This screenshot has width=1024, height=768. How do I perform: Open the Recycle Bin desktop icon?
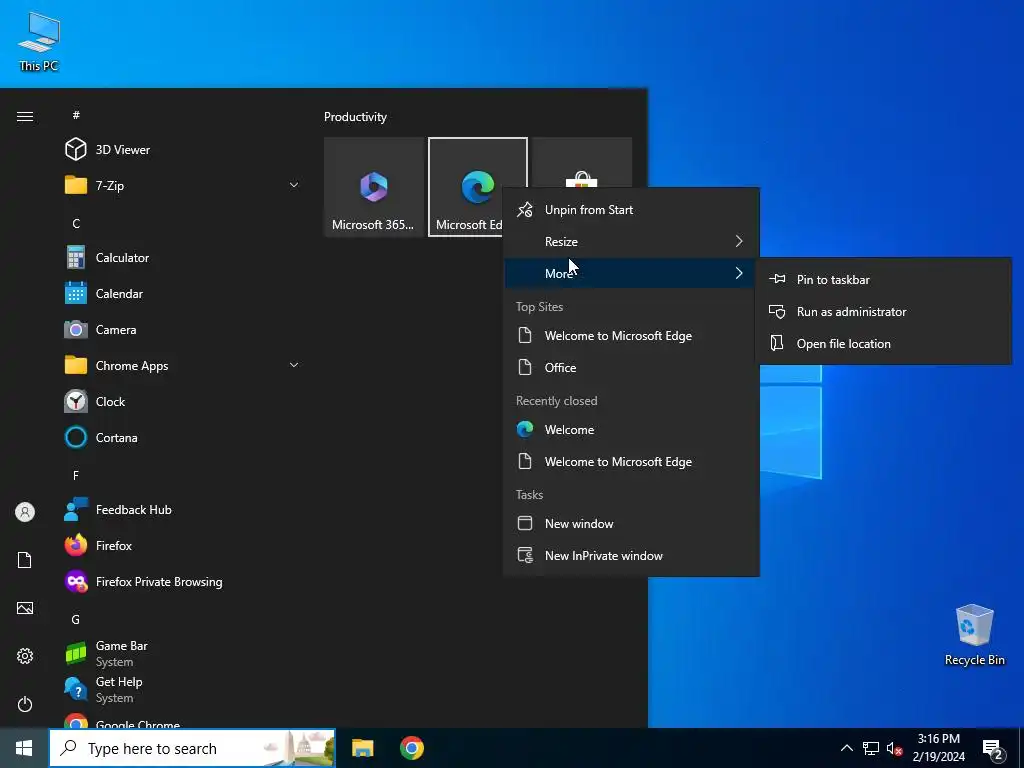click(x=974, y=635)
